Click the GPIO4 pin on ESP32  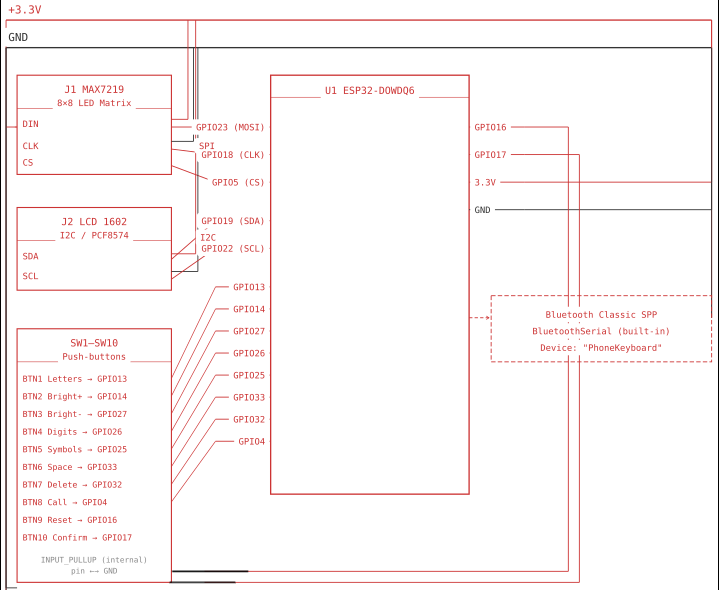251,441
